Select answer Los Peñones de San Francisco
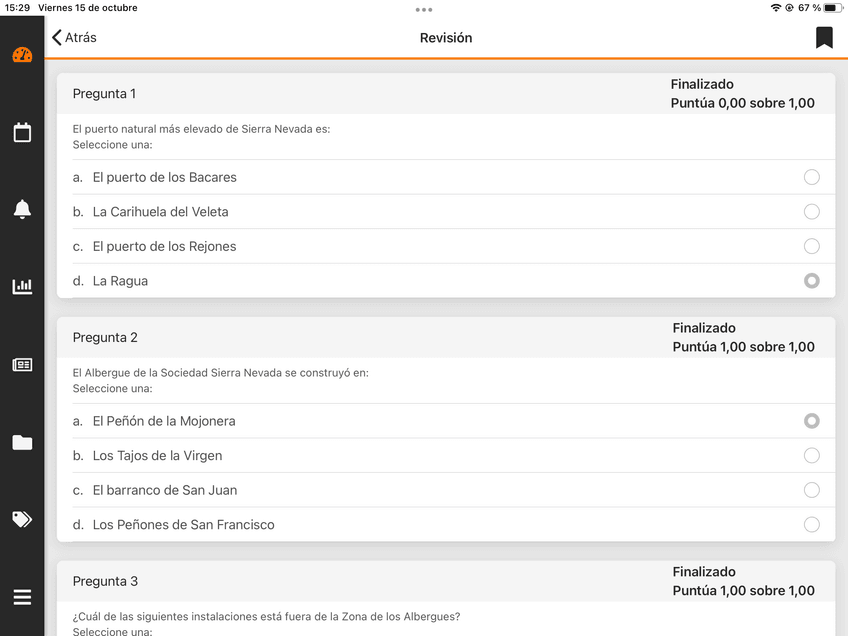The width and height of the screenshot is (848, 636). [811, 525]
